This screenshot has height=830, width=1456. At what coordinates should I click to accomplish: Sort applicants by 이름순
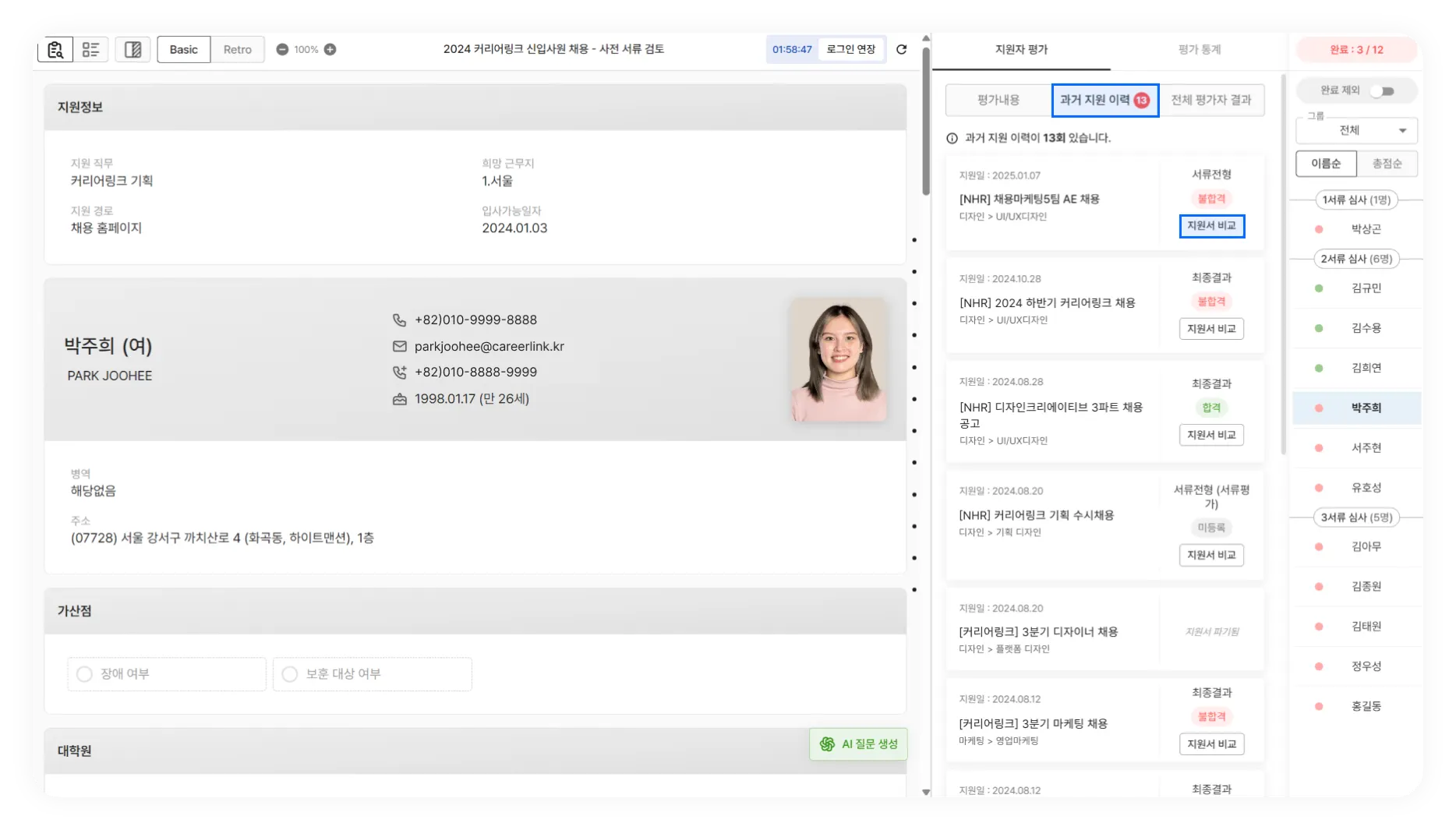coord(1326,164)
